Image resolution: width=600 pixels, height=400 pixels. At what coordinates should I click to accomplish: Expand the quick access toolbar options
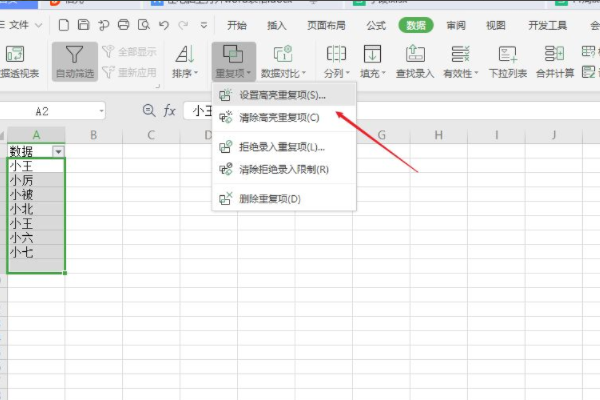(204, 26)
